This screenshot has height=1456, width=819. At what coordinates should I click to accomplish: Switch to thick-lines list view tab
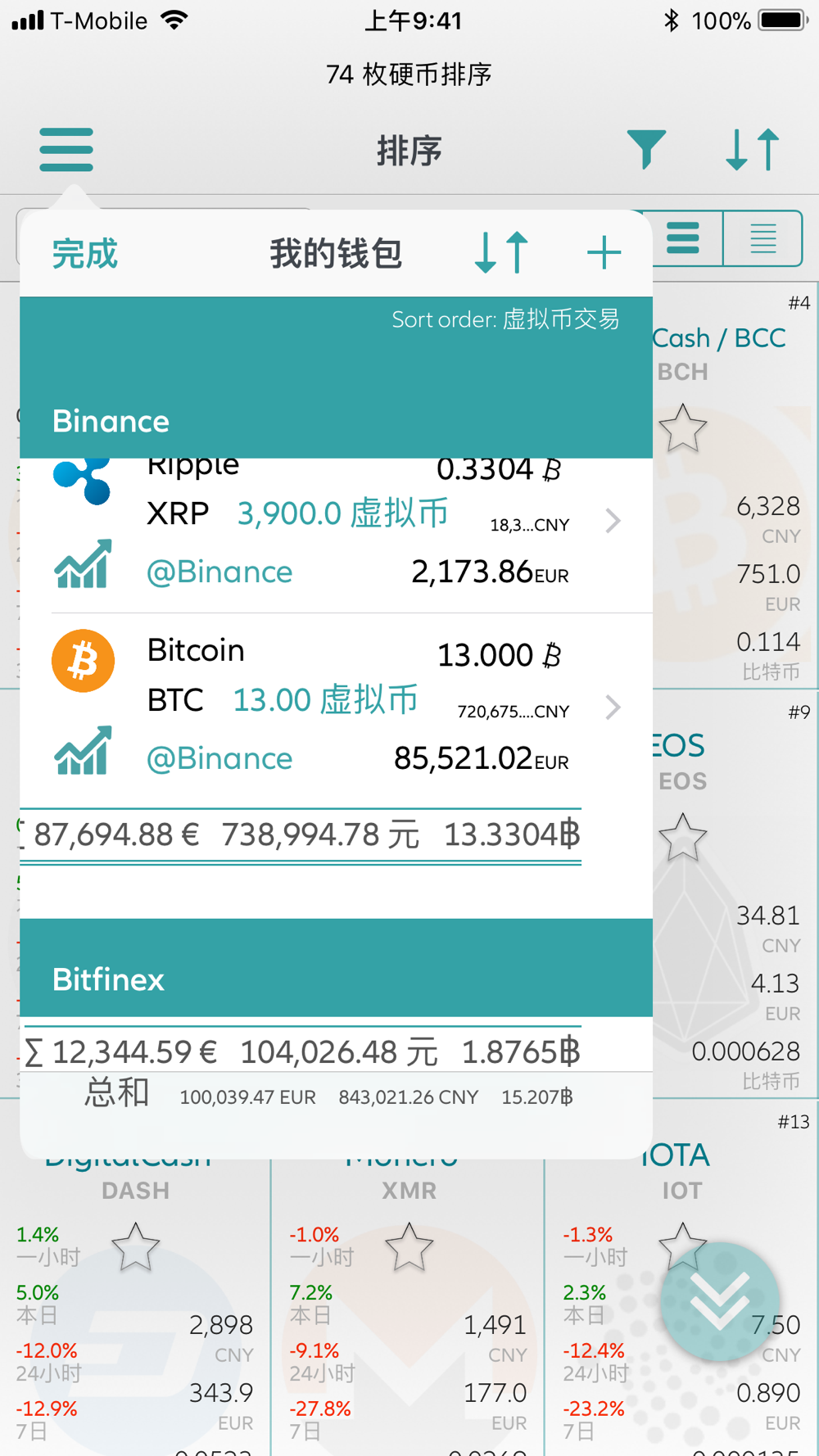[x=682, y=238]
